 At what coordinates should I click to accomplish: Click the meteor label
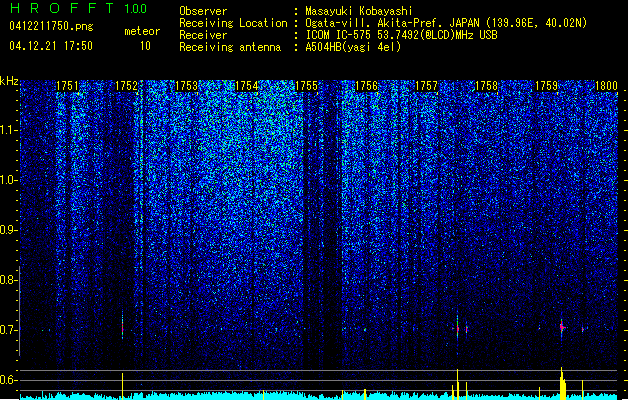(x=142, y=31)
